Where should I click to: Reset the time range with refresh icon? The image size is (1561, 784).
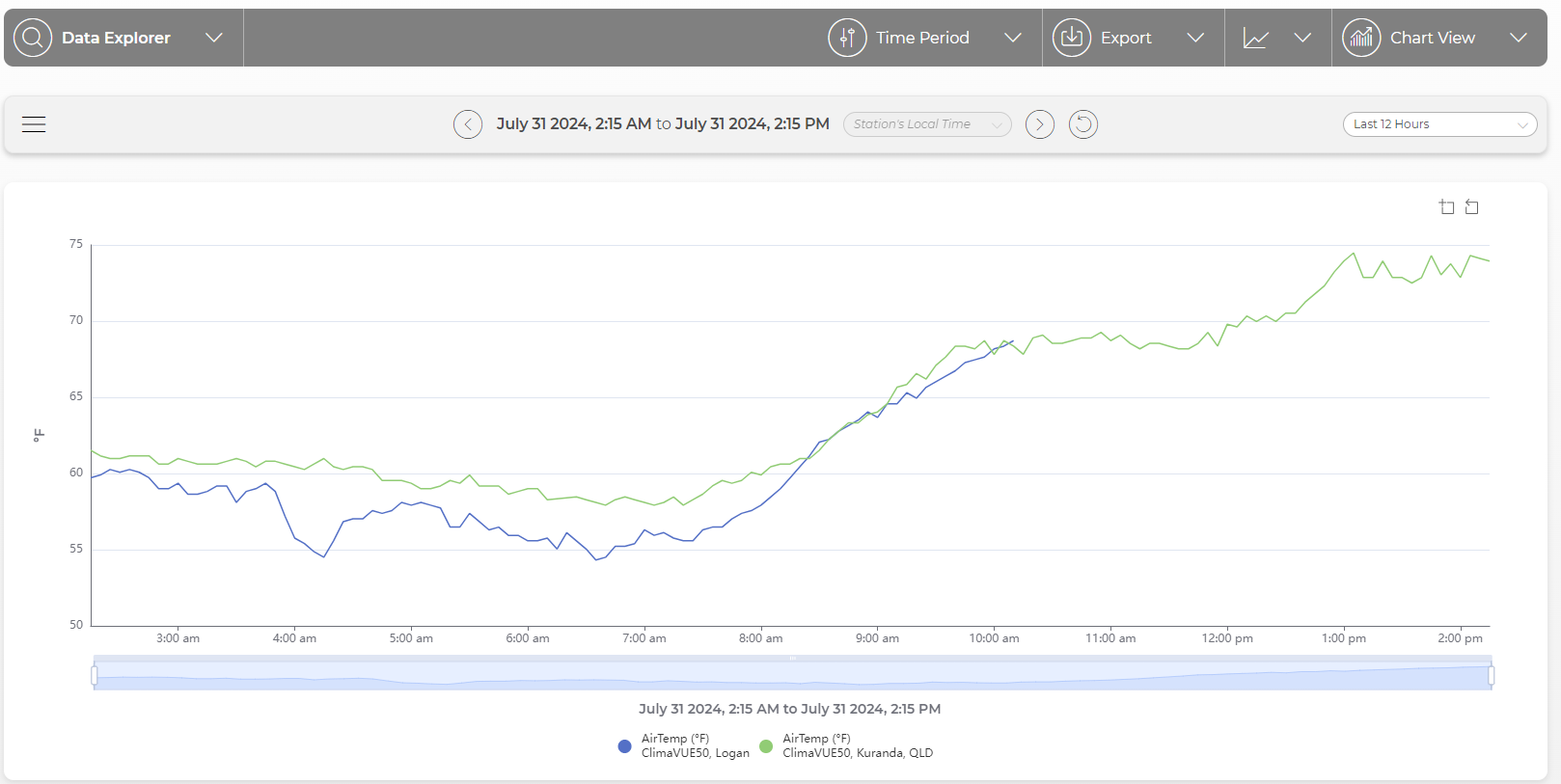1083,124
